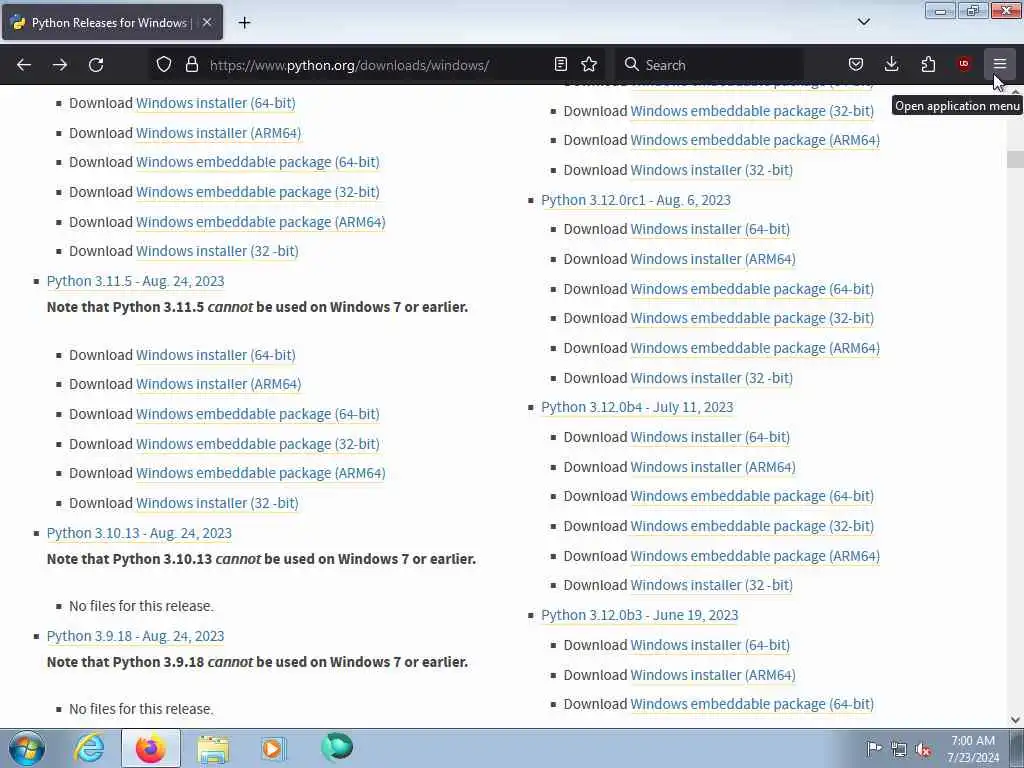Screen dimensions: 1024x768
Task: Click the page vertical scrollbar thumb
Action: [1015, 159]
